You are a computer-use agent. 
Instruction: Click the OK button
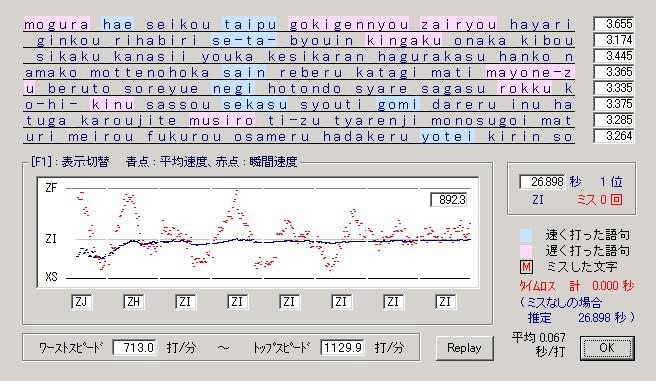click(x=607, y=348)
